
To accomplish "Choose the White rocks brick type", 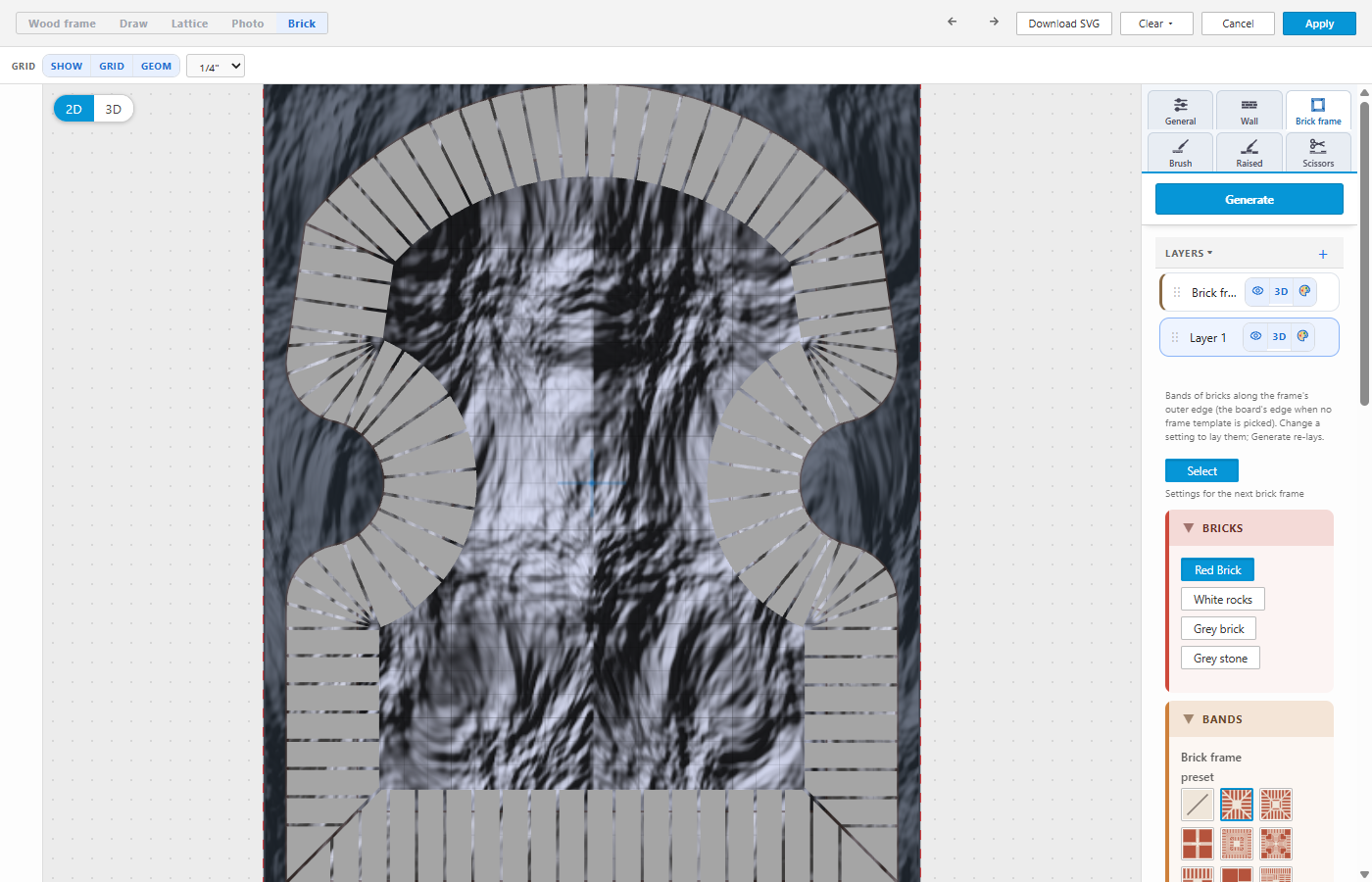I will 1223,599.
